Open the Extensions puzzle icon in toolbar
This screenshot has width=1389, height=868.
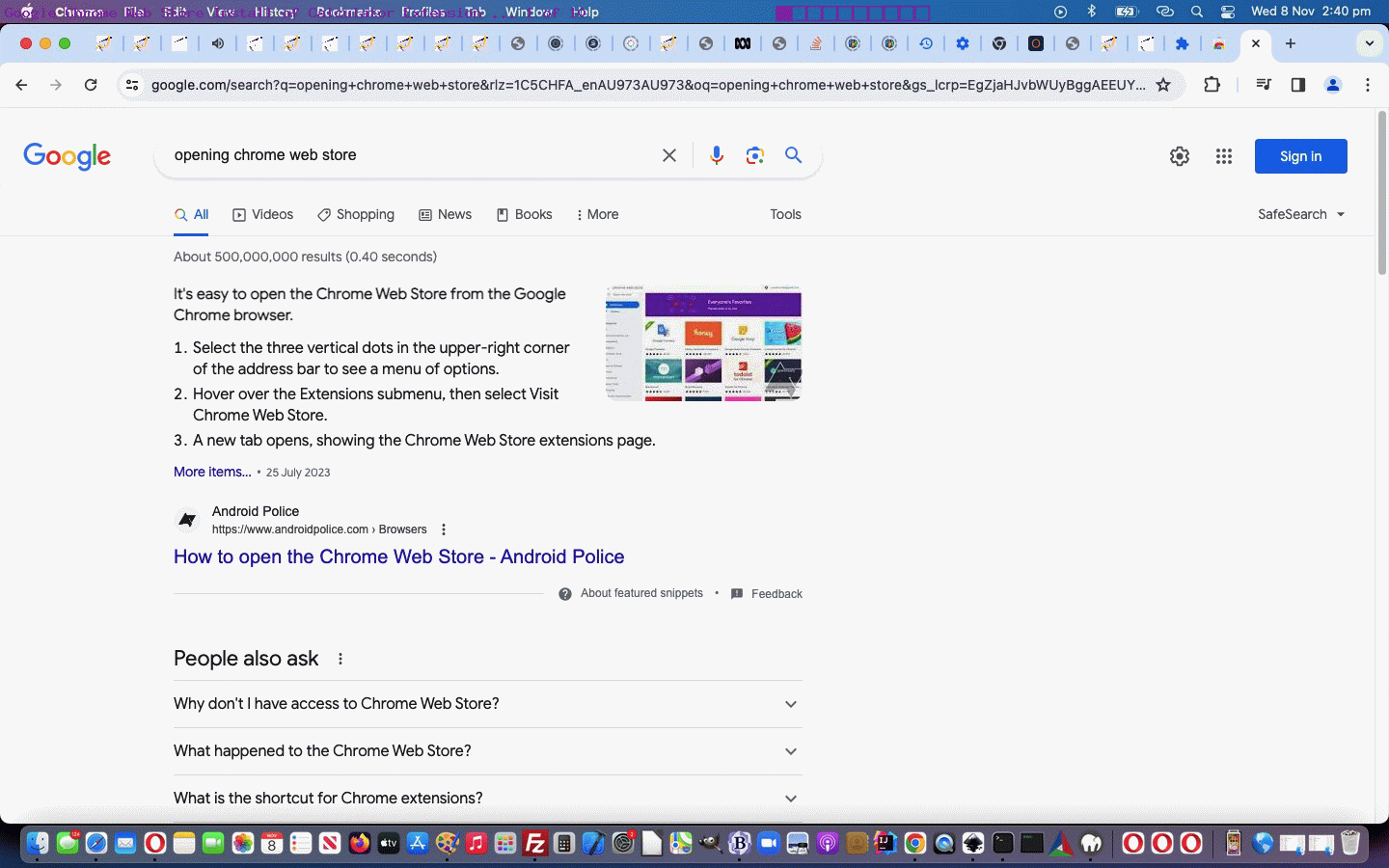click(x=1212, y=85)
